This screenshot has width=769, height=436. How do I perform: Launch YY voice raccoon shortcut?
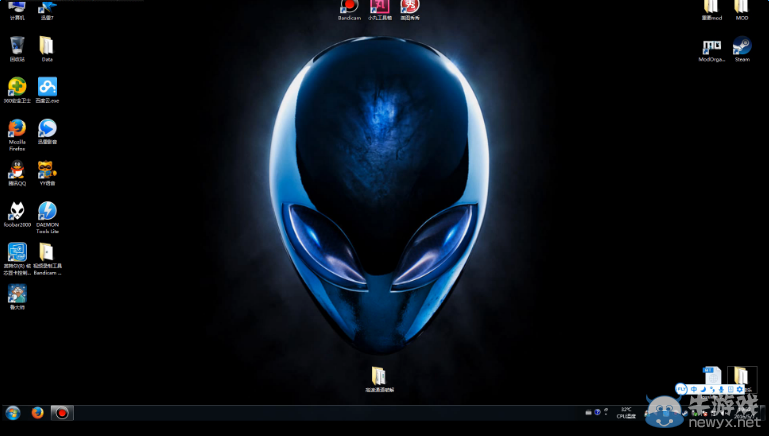tap(47, 173)
